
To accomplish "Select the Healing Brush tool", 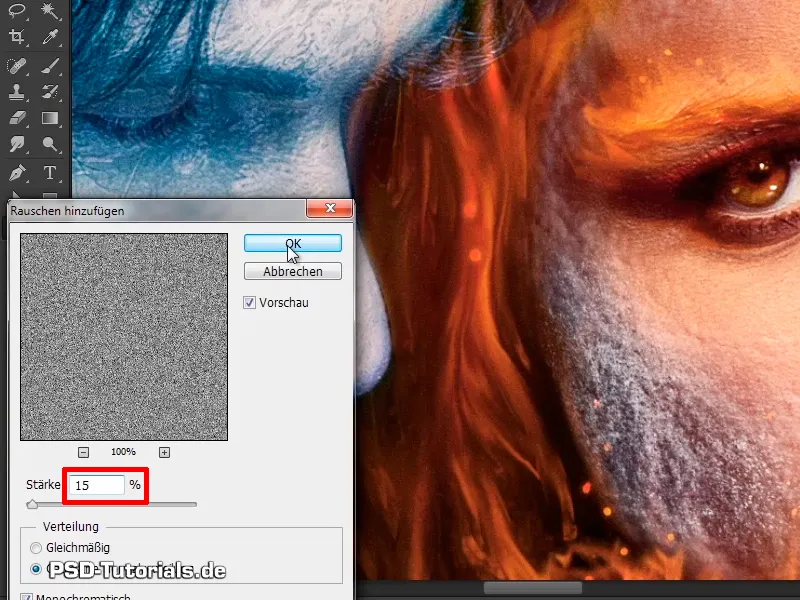I will [17, 66].
